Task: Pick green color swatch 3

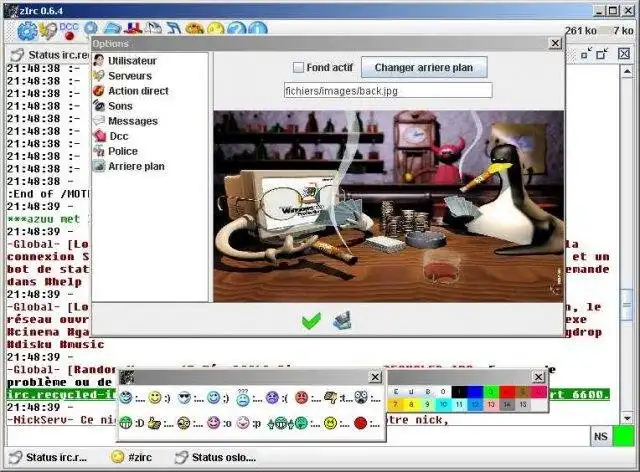Action: (x=491, y=392)
